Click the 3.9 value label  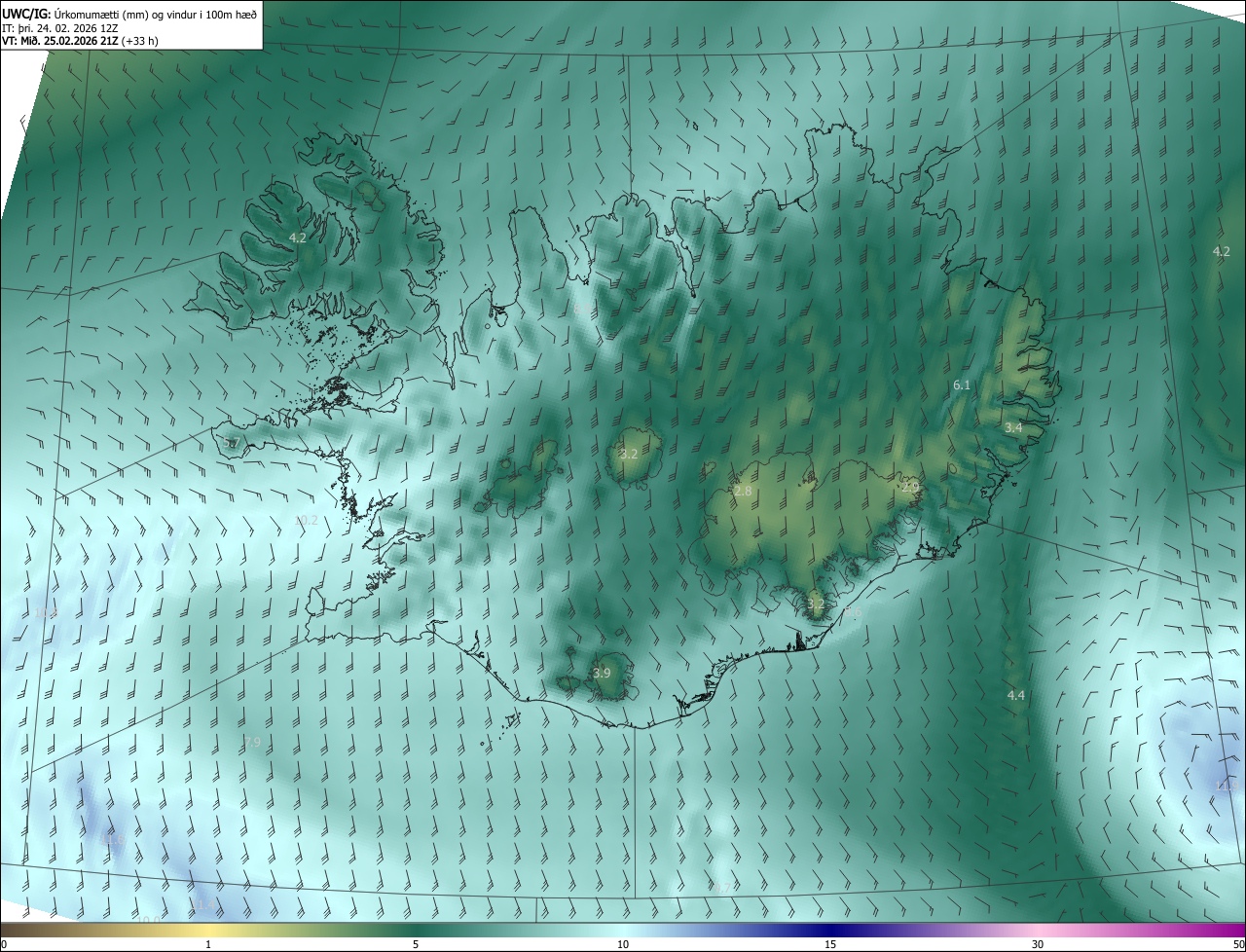602,673
